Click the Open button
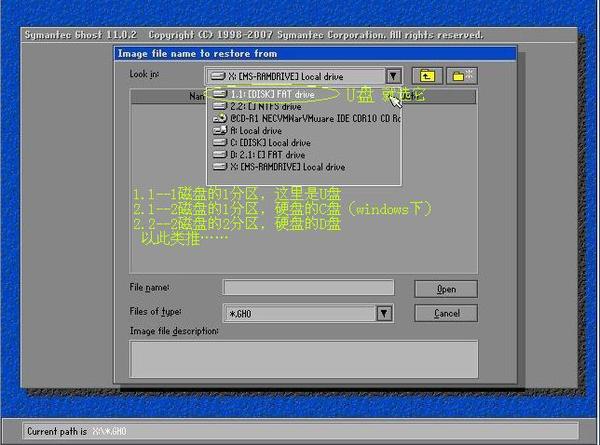The width and height of the screenshot is (600, 445). 446,289
